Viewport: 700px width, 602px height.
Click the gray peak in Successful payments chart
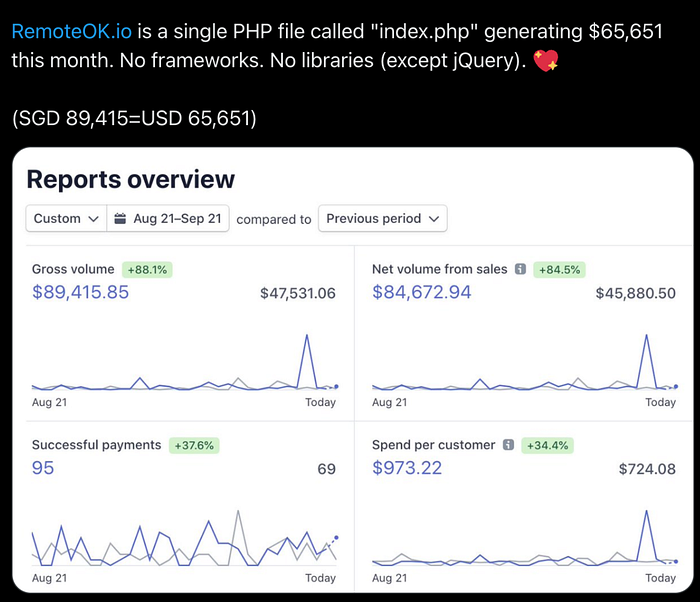(238, 512)
